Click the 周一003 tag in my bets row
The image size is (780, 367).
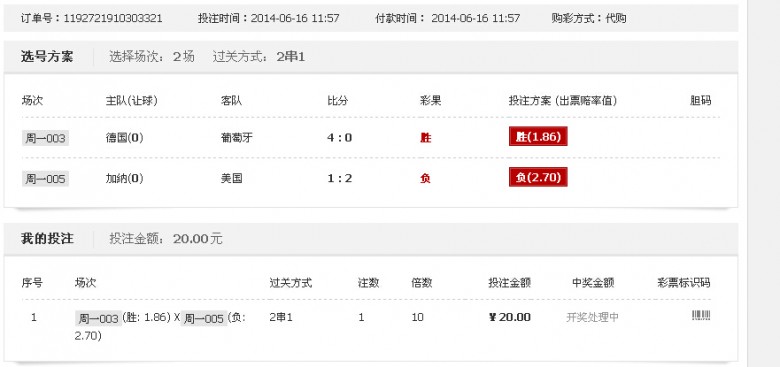(x=98, y=318)
